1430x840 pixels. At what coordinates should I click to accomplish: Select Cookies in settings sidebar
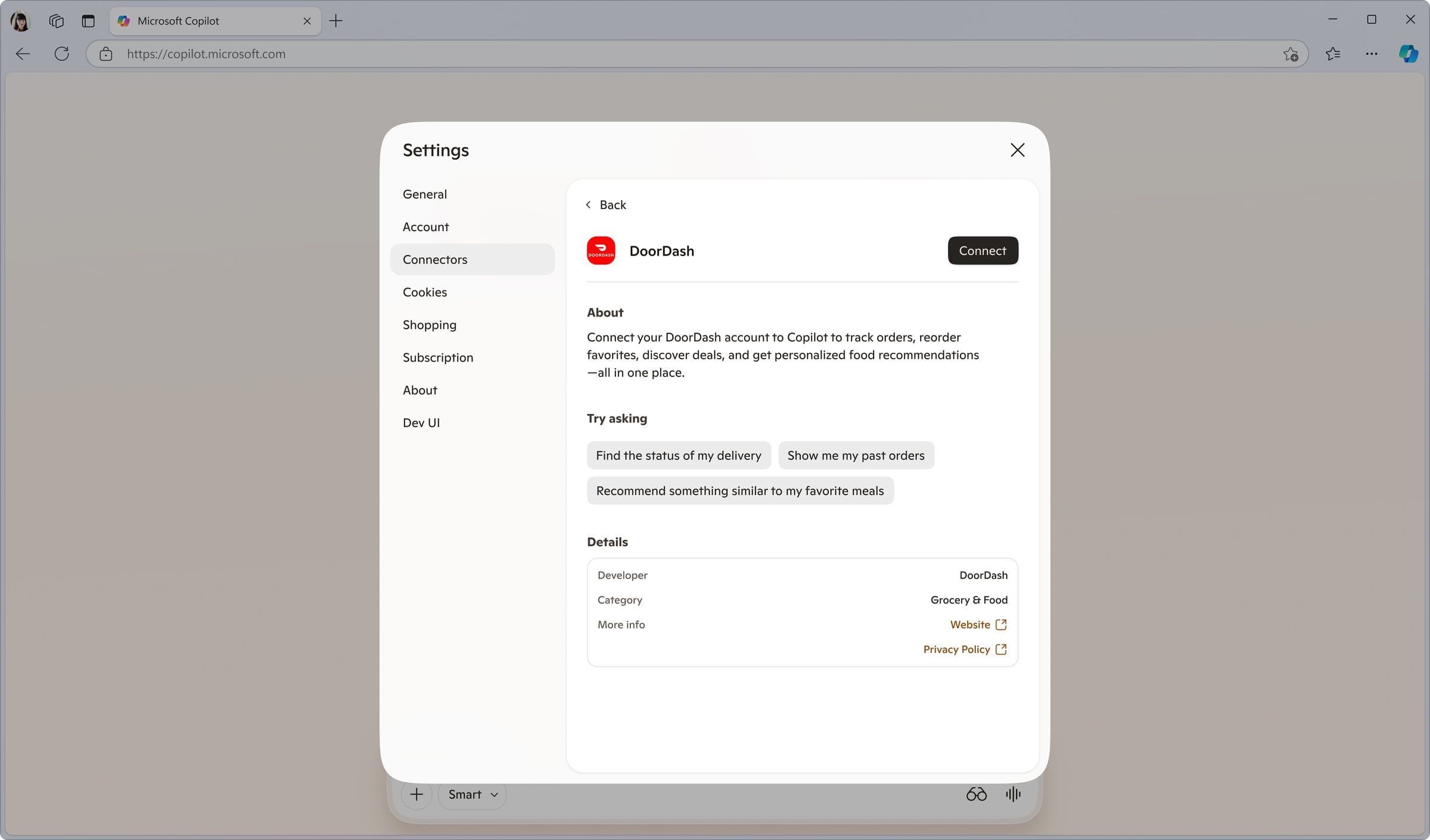[472, 293]
